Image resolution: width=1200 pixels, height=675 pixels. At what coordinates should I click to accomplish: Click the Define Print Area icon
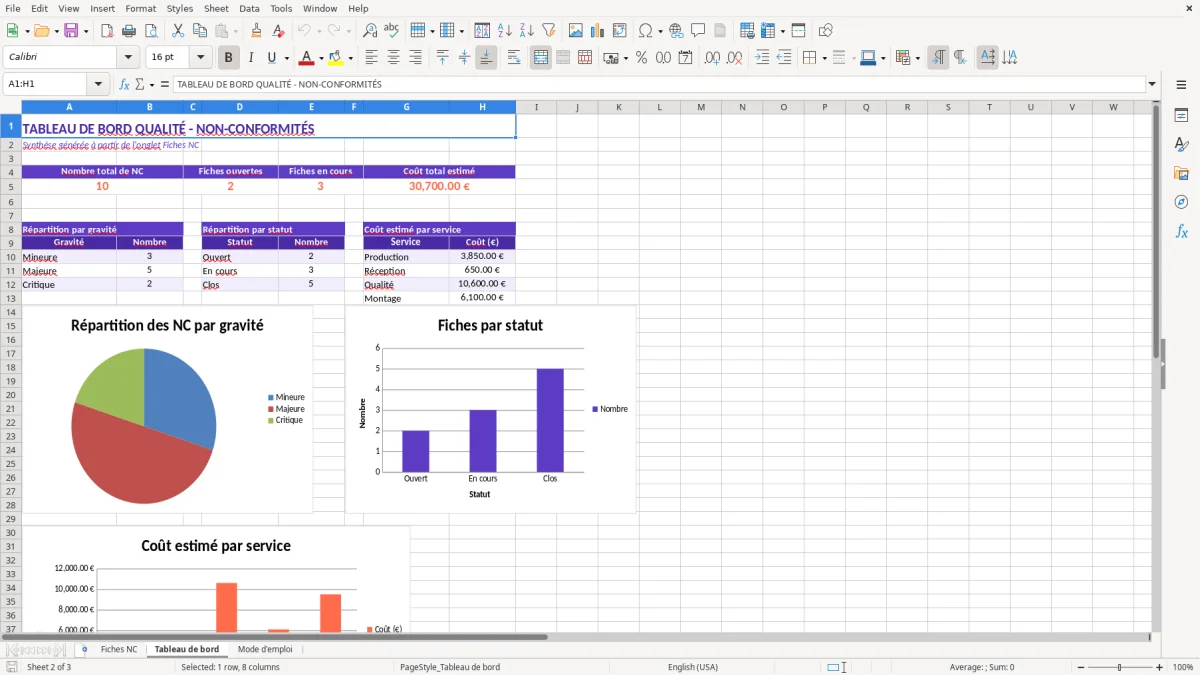747,31
